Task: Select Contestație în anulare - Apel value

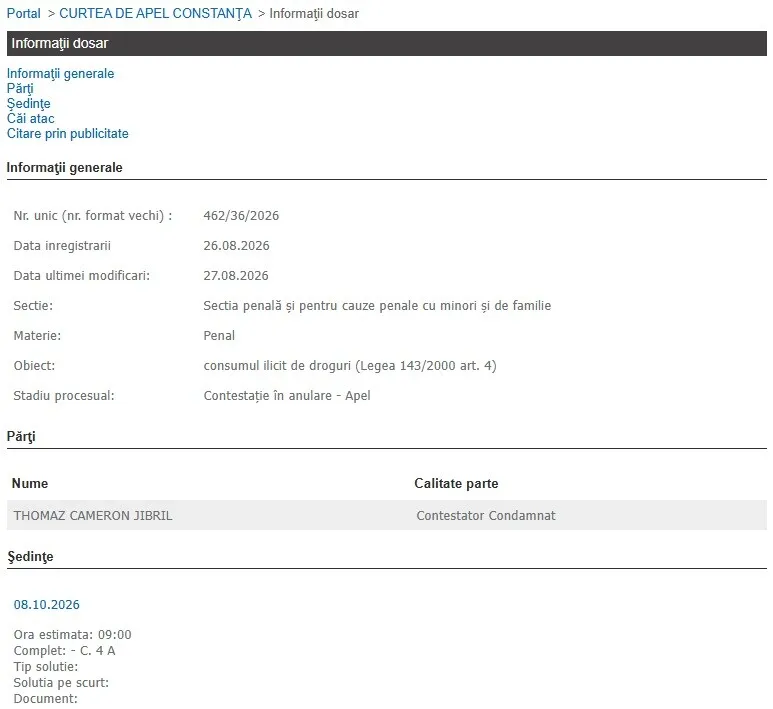Action: tap(286, 396)
